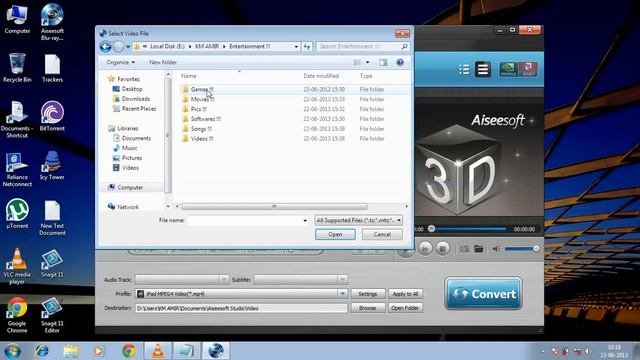
Task: Click the horizontal scrollbar in file list
Action: click(x=274, y=207)
